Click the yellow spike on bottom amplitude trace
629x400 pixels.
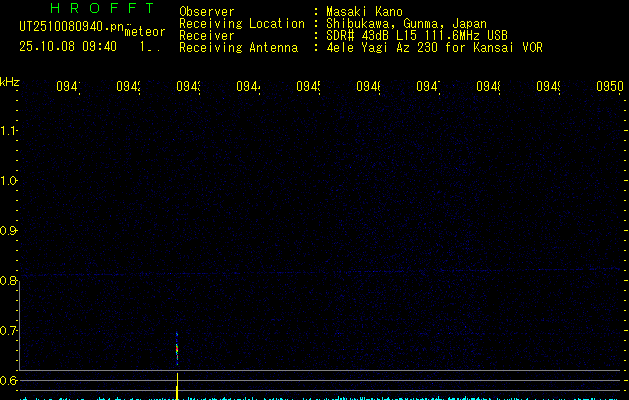pyautogui.click(x=177, y=388)
